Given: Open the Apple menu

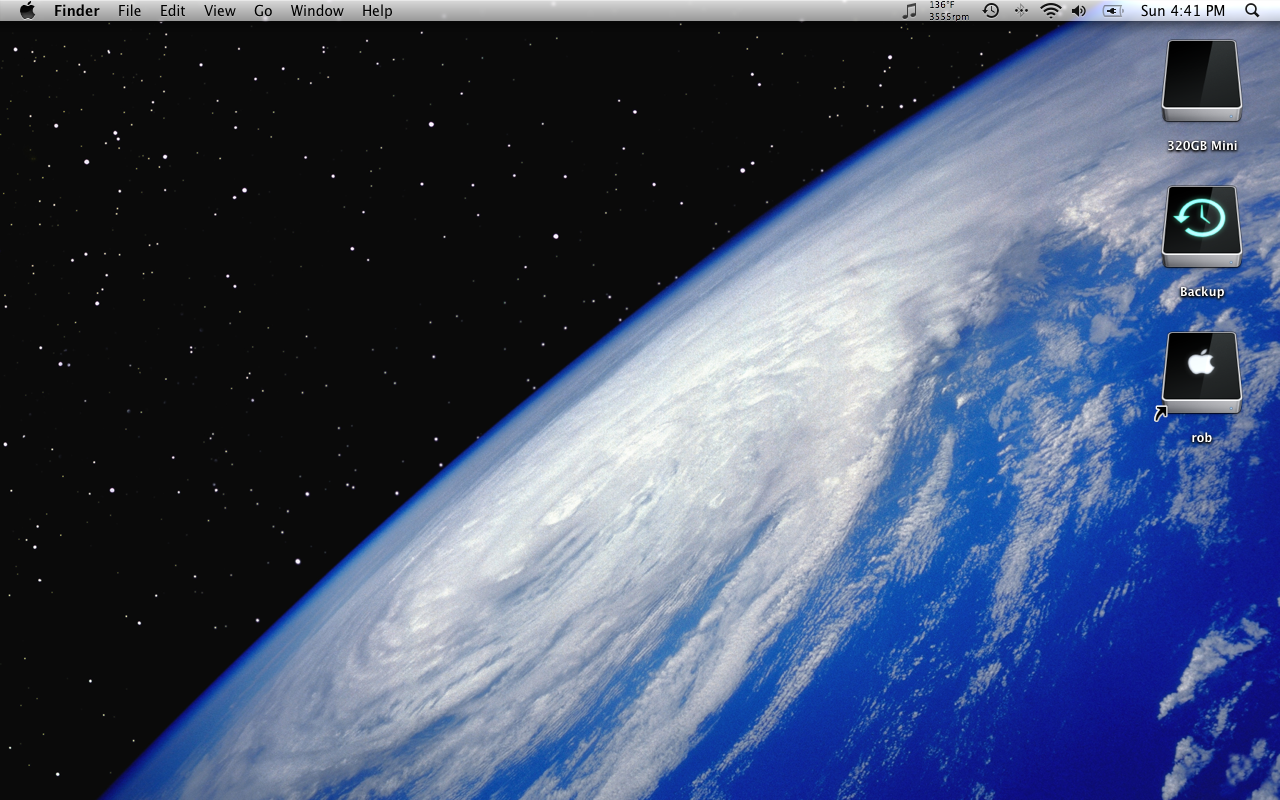Looking at the screenshot, I should click(27, 10).
